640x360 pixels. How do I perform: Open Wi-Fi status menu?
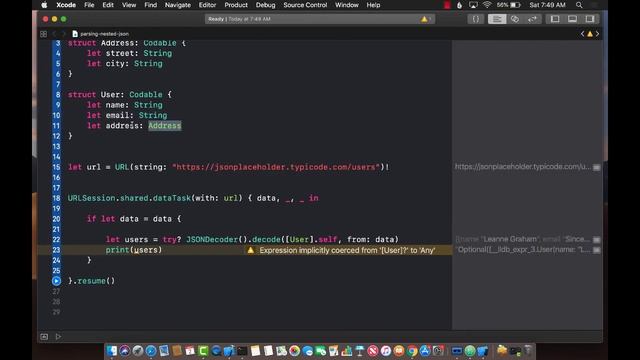coord(487,5)
